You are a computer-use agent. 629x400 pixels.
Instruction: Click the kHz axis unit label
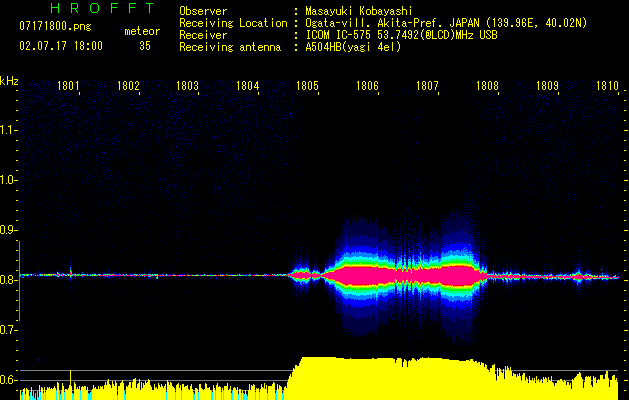9,81
